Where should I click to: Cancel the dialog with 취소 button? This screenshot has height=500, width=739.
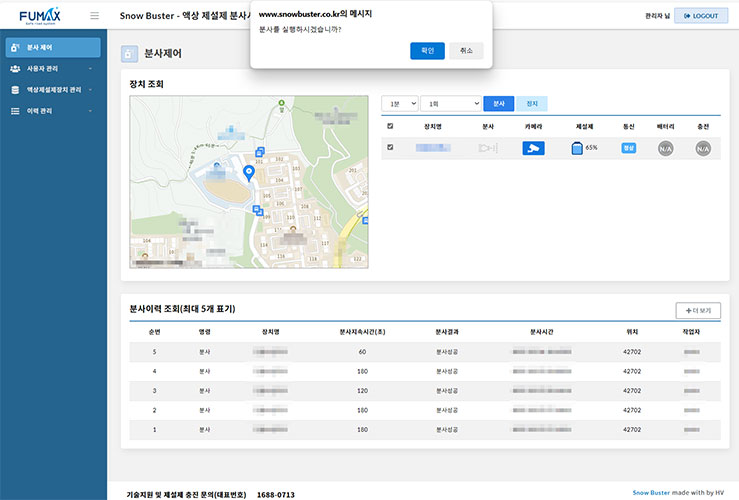click(x=466, y=51)
